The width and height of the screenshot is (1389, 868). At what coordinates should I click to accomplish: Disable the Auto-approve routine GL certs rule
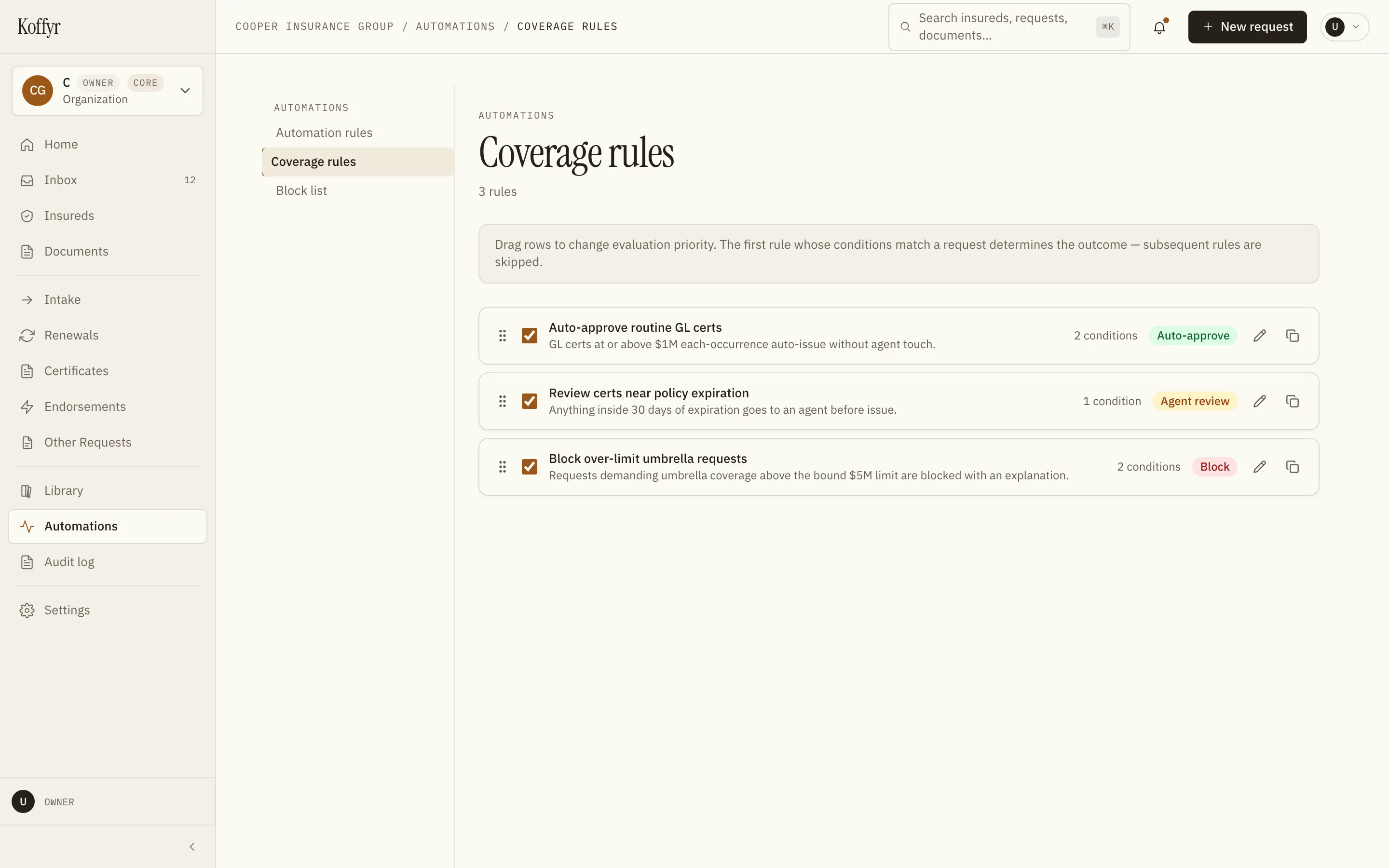(529, 336)
